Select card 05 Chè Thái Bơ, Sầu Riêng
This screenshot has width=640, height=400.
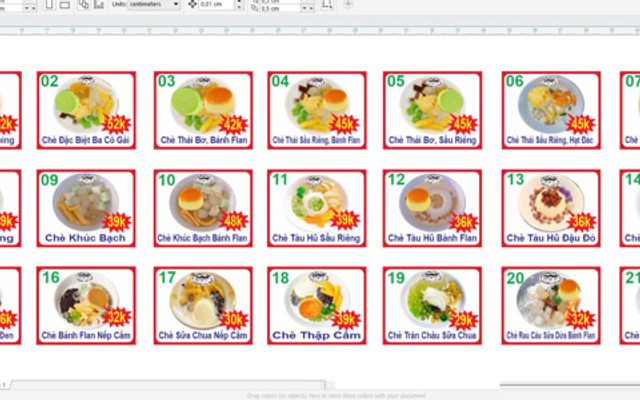click(x=431, y=110)
